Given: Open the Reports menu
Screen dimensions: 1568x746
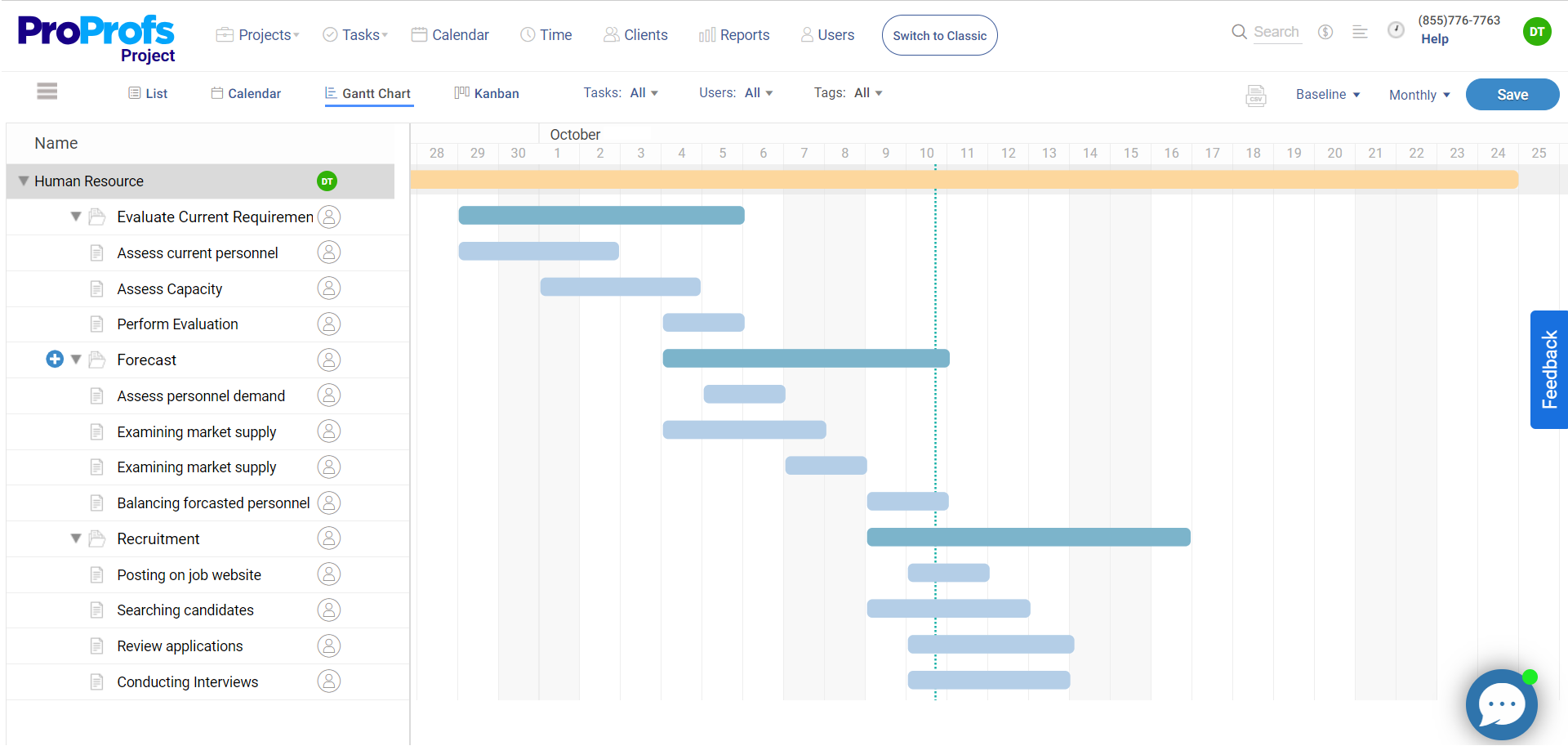Looking at the screenshot, I should click(734, 34).
